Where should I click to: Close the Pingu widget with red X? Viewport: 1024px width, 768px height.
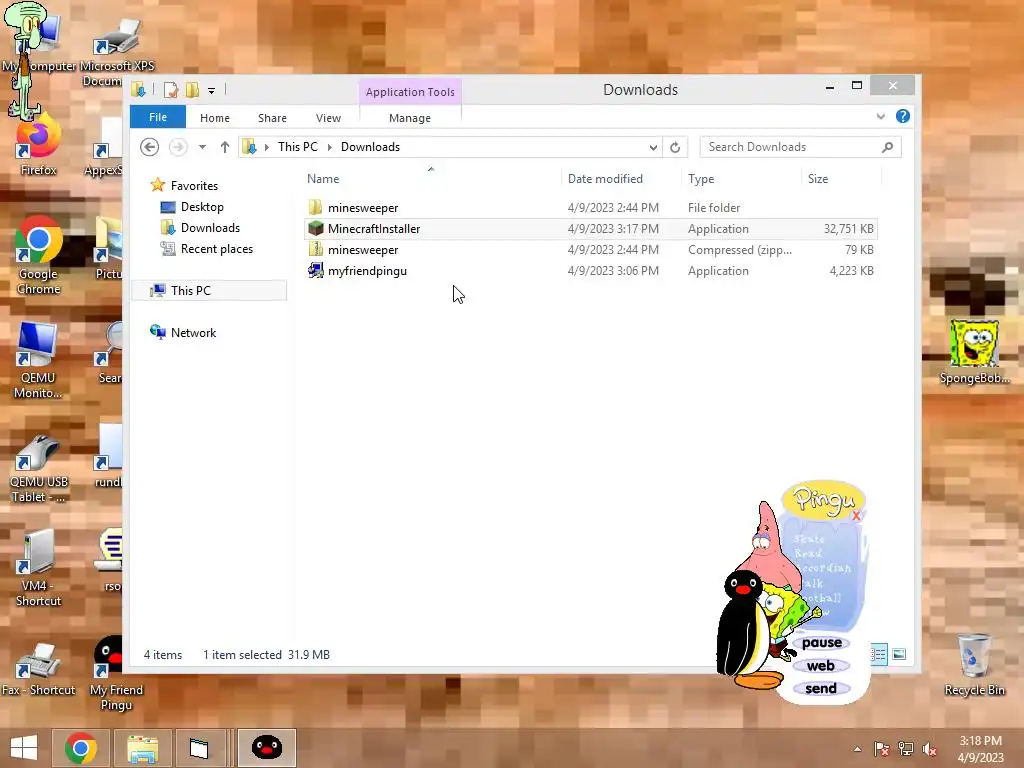856,515
